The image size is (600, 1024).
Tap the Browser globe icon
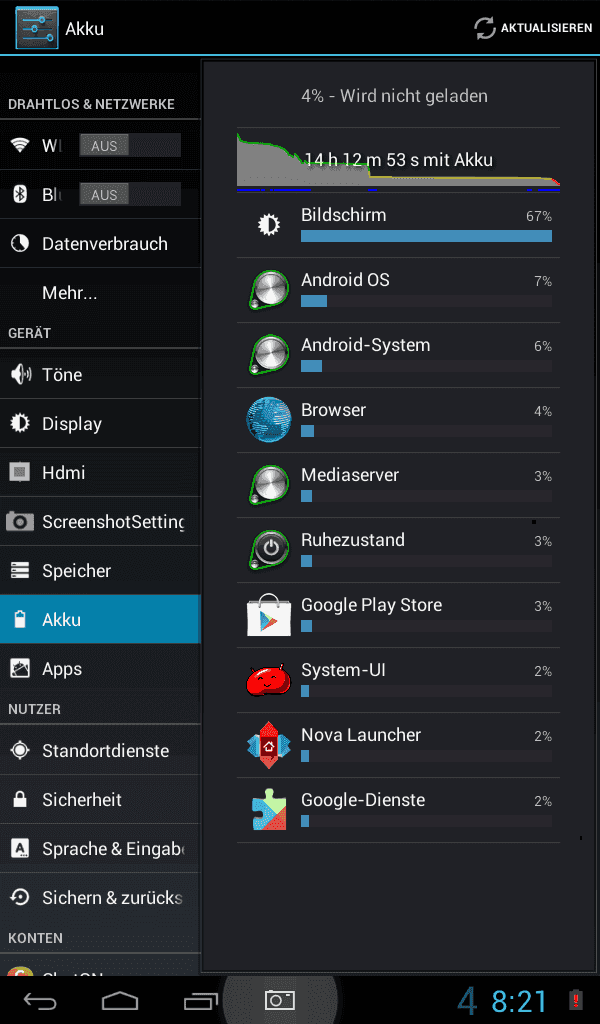(268, 419)
